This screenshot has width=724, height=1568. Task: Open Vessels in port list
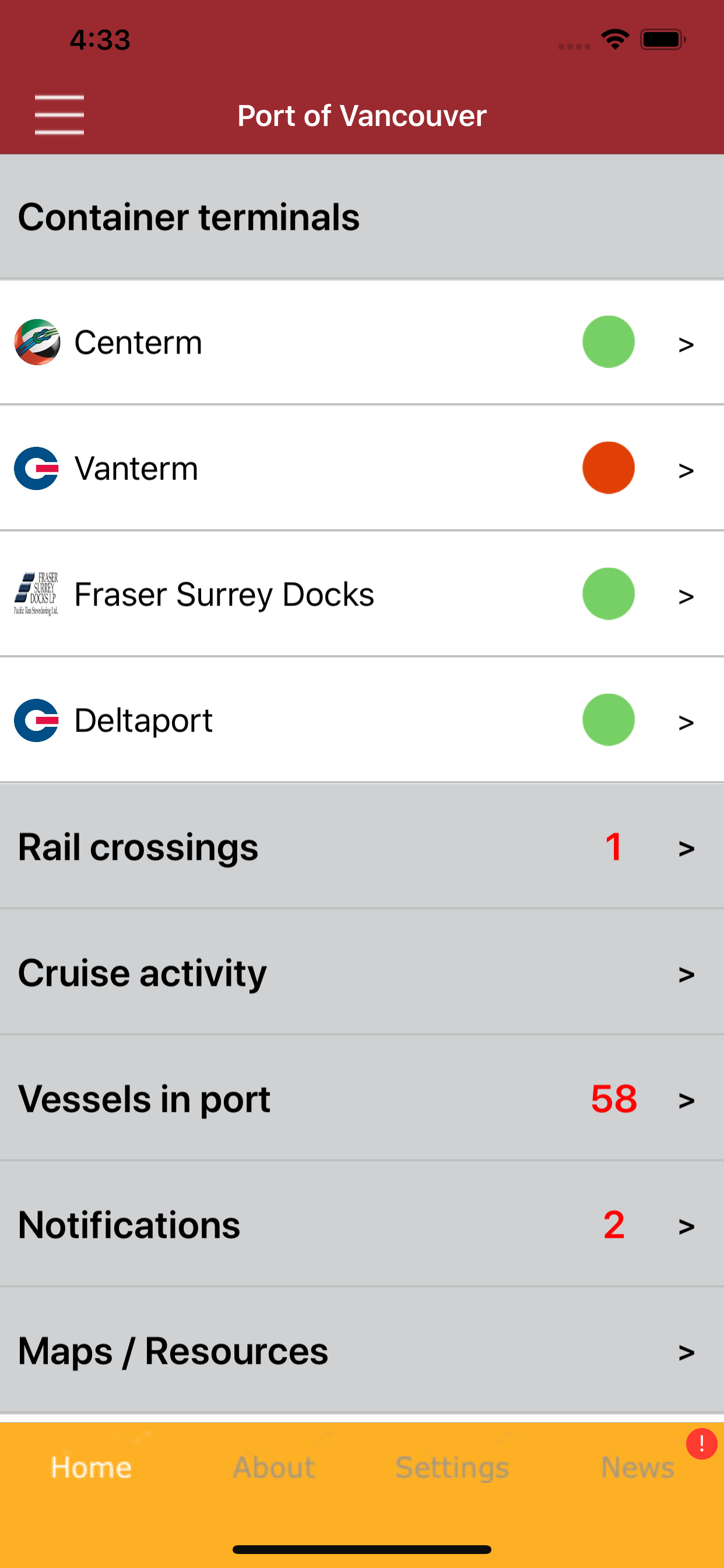click(362, 1098)
